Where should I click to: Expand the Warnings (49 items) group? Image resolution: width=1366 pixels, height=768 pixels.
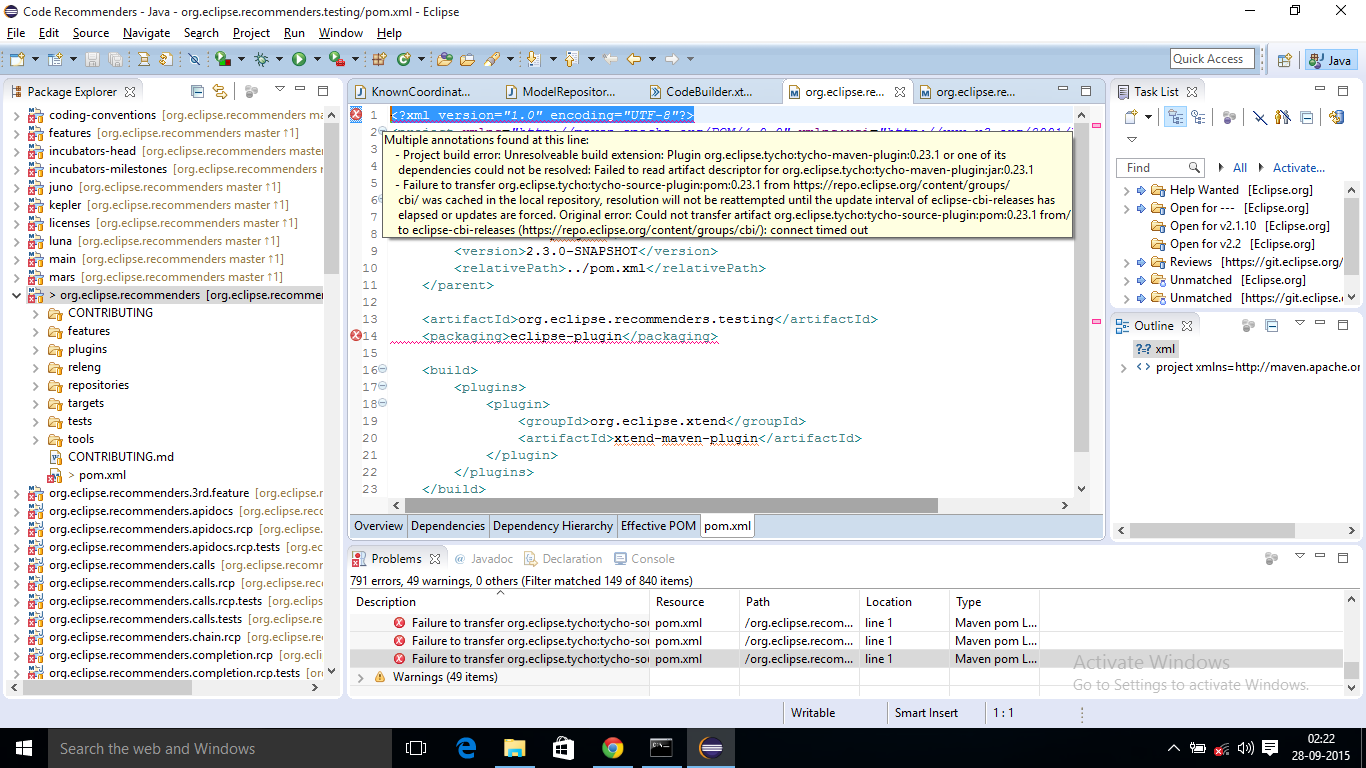coord(361,677)
